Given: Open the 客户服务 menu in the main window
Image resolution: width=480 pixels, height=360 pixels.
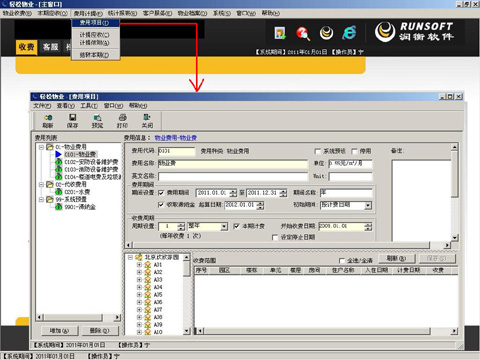Looking at the screenshot, I should pyautogui.click(x=157, y=13).
